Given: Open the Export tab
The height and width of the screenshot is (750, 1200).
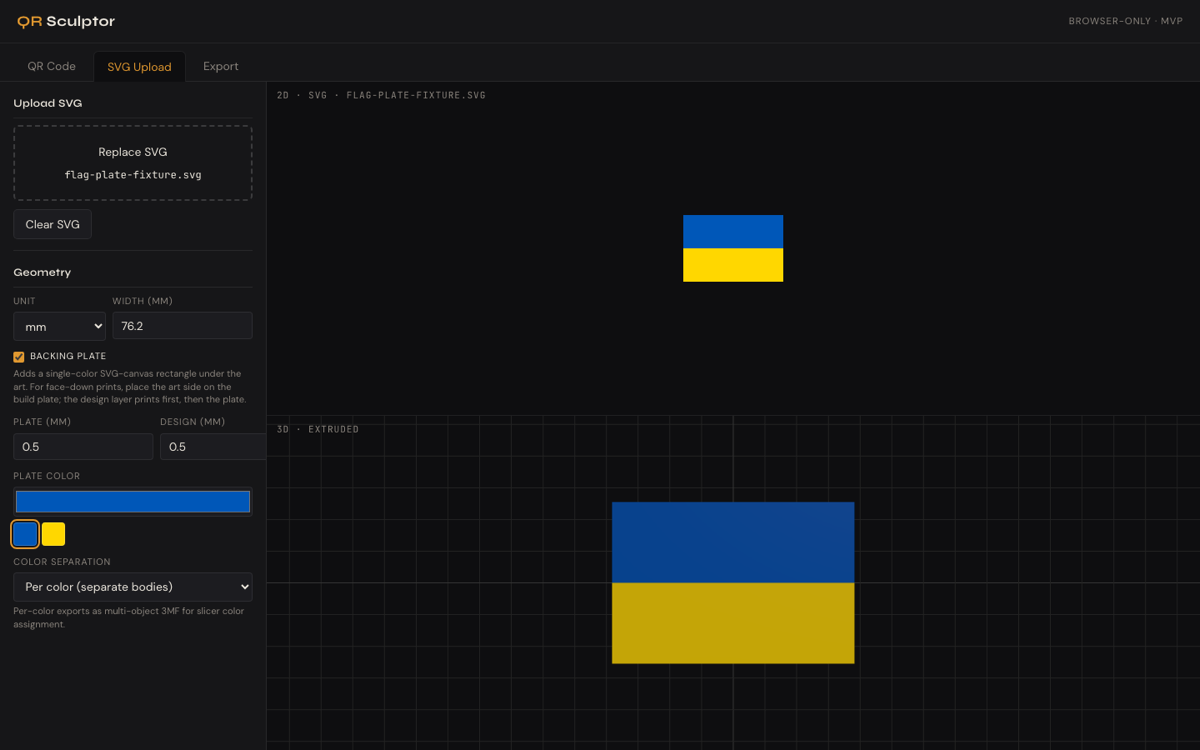Looking at the screenshot, I should coord(221,66).
